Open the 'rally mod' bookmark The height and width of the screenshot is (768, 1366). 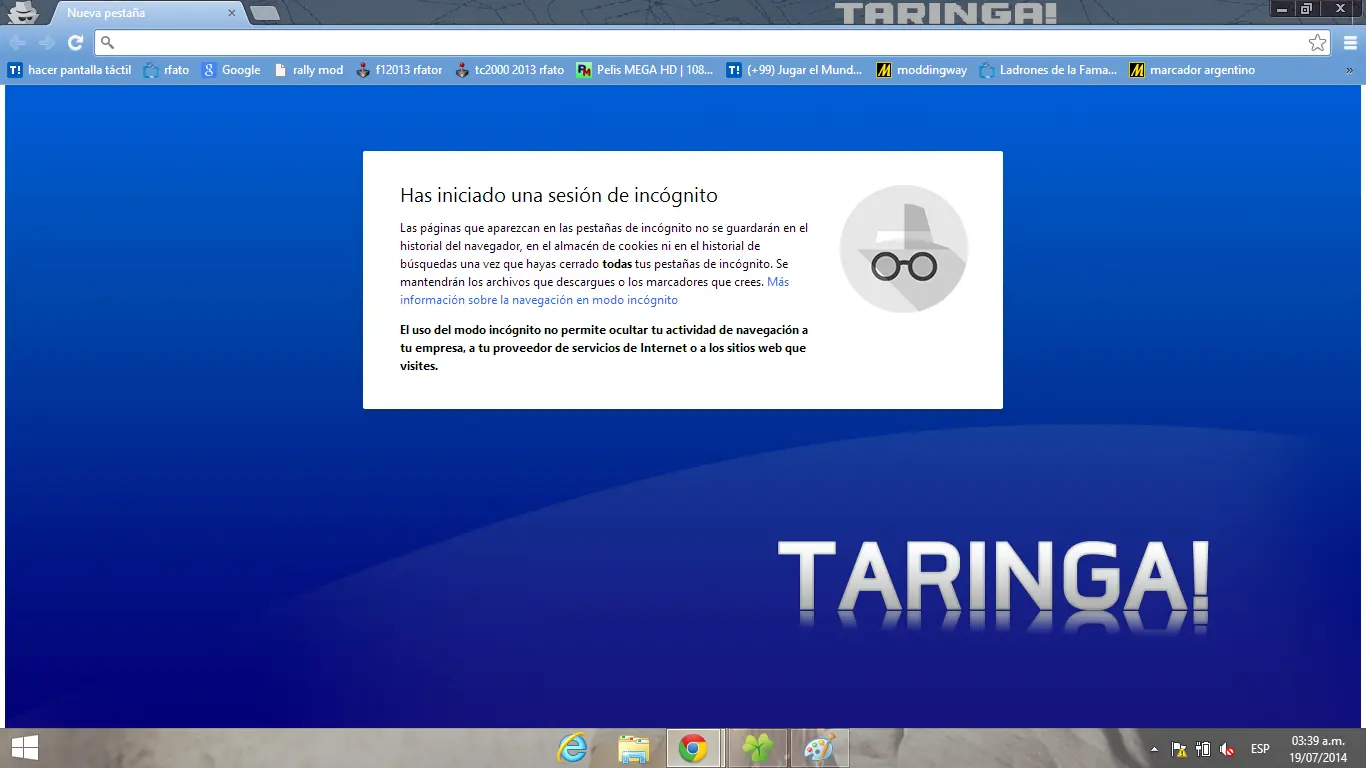coord(308,70)
